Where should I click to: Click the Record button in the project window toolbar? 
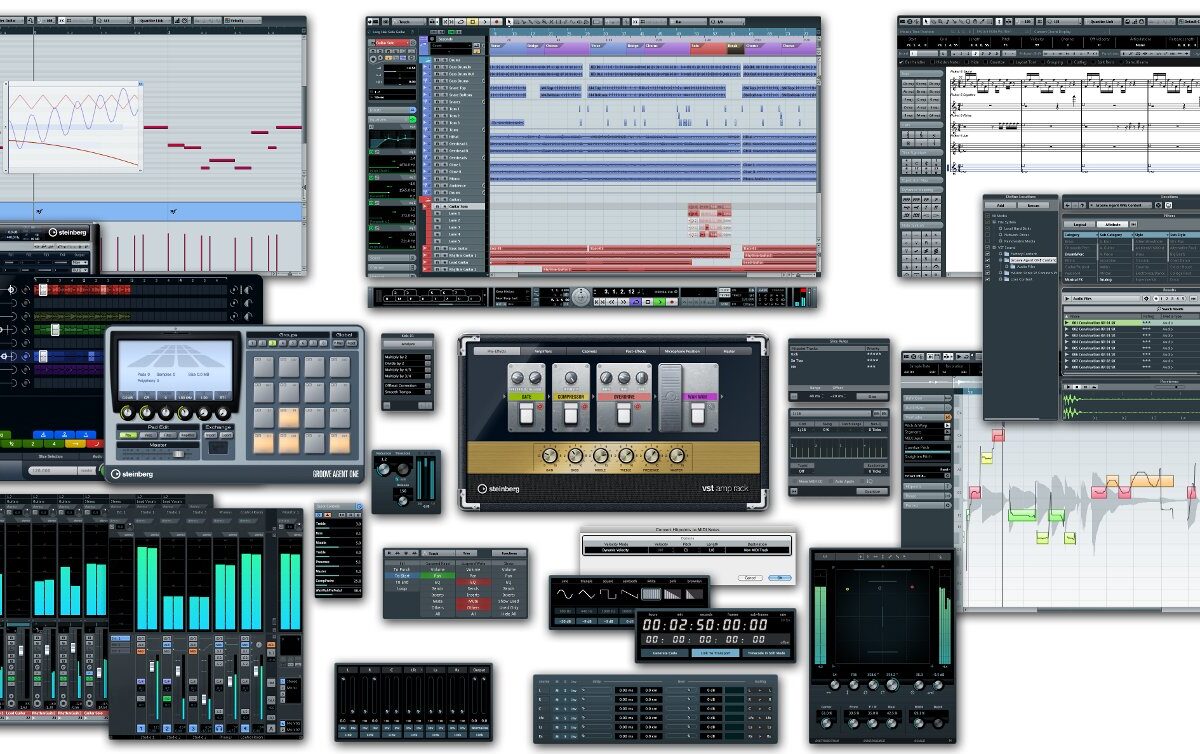point(496,21)
